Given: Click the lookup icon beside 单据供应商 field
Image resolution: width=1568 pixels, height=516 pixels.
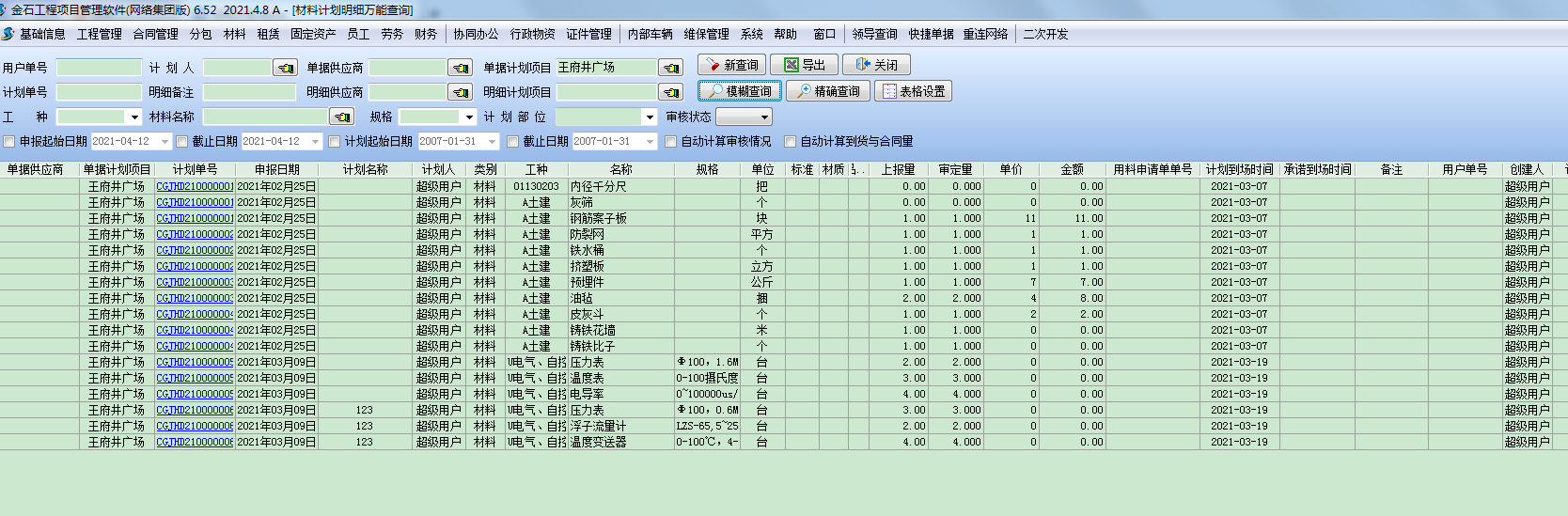Looking at the screenshot, I should [460, 68].
